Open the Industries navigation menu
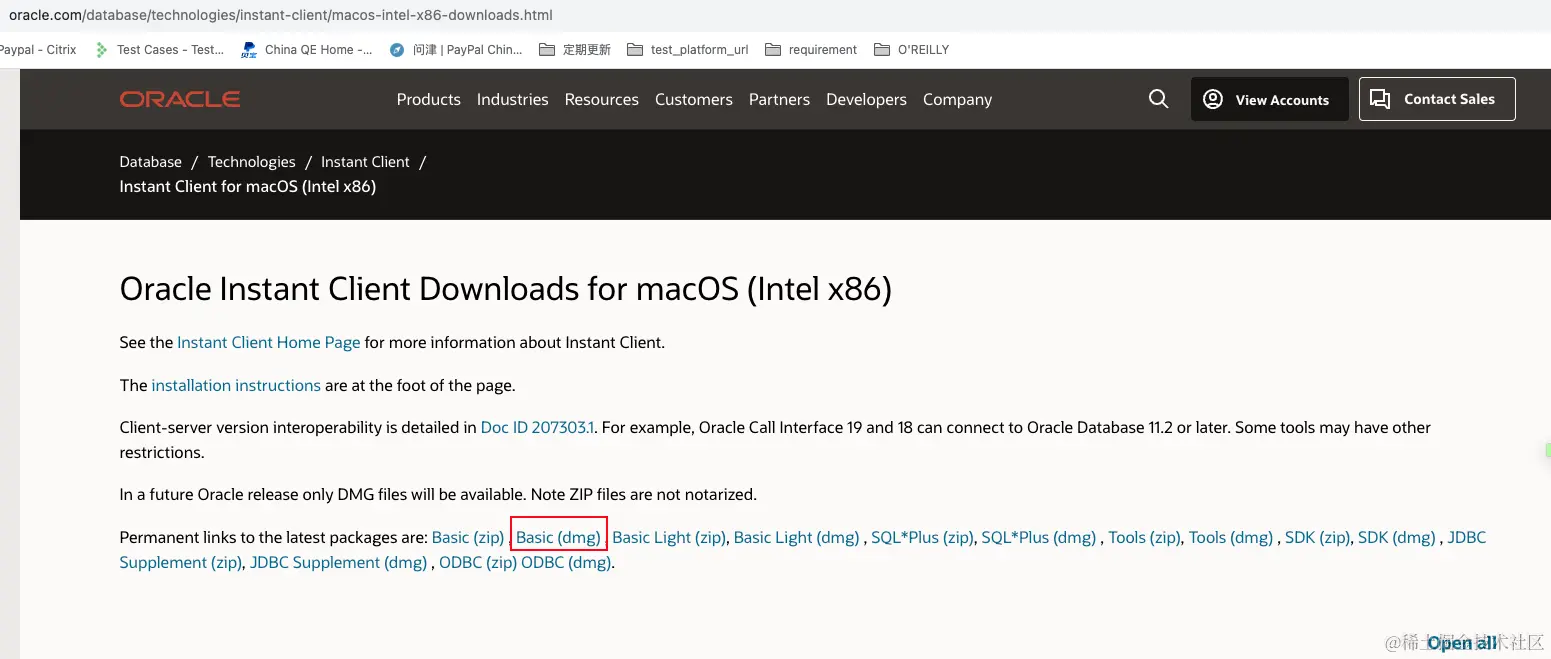 (x=512, y=99)
